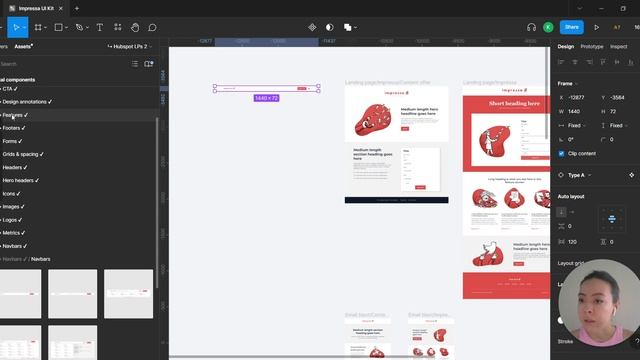Viewport: 640px width, 360px height.
Task: Expand the Features component group
Action: pyautogui.click(x=15, y=115)
